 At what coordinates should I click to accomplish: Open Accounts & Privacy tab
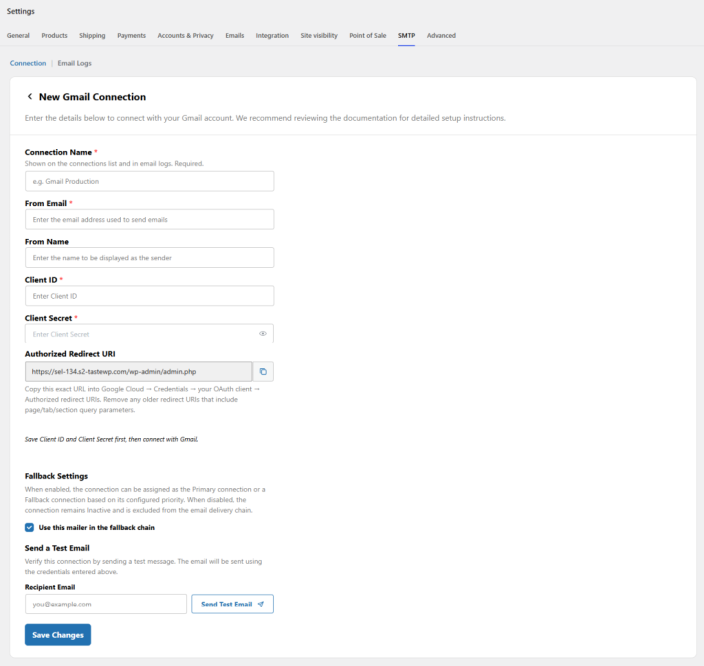pos(185,35)
